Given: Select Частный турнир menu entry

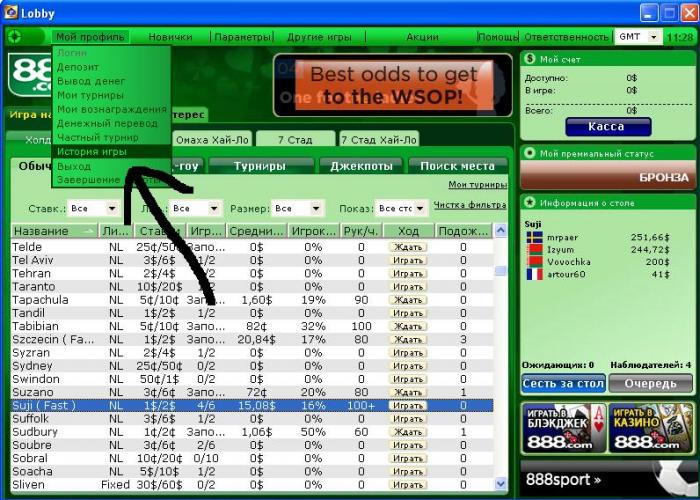Looking at the screenshot, I should [112, 138].
